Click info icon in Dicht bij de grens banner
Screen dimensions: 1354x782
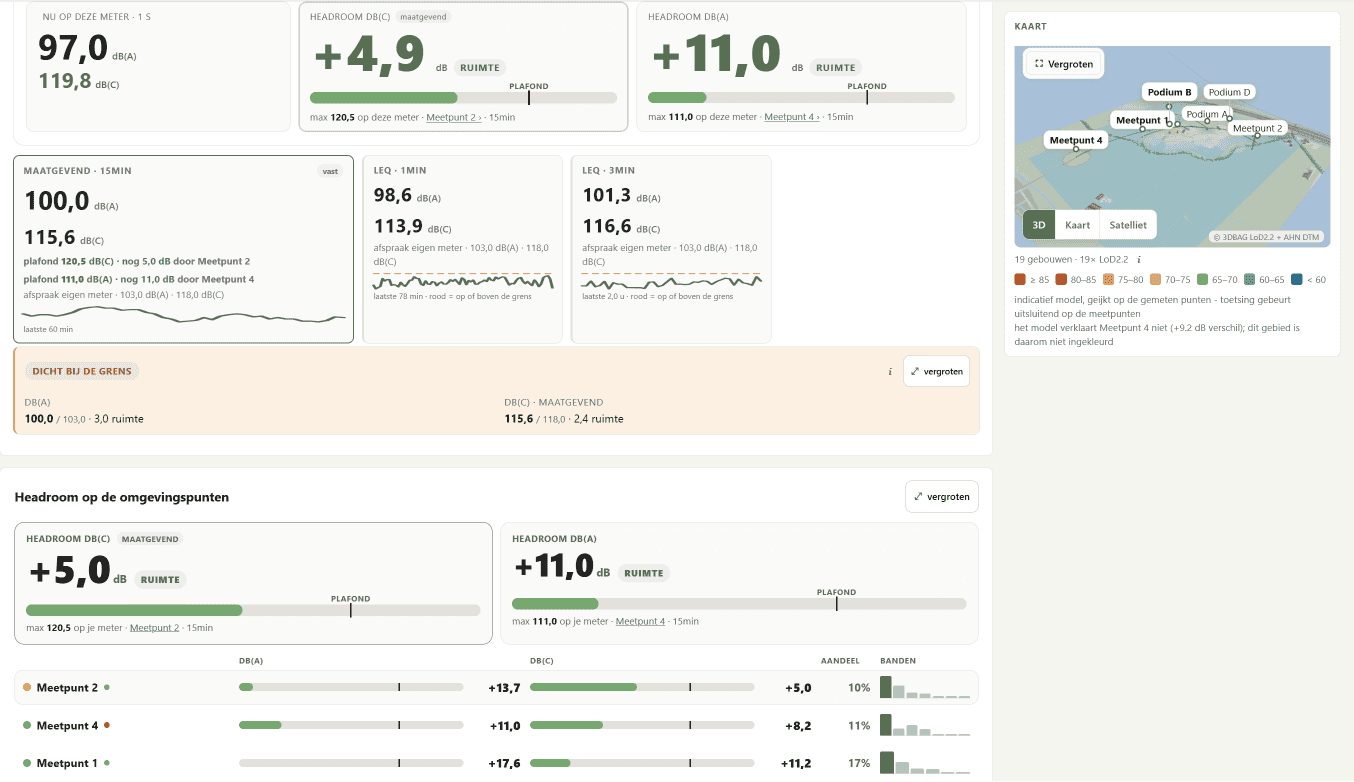[x=890, y=371]
